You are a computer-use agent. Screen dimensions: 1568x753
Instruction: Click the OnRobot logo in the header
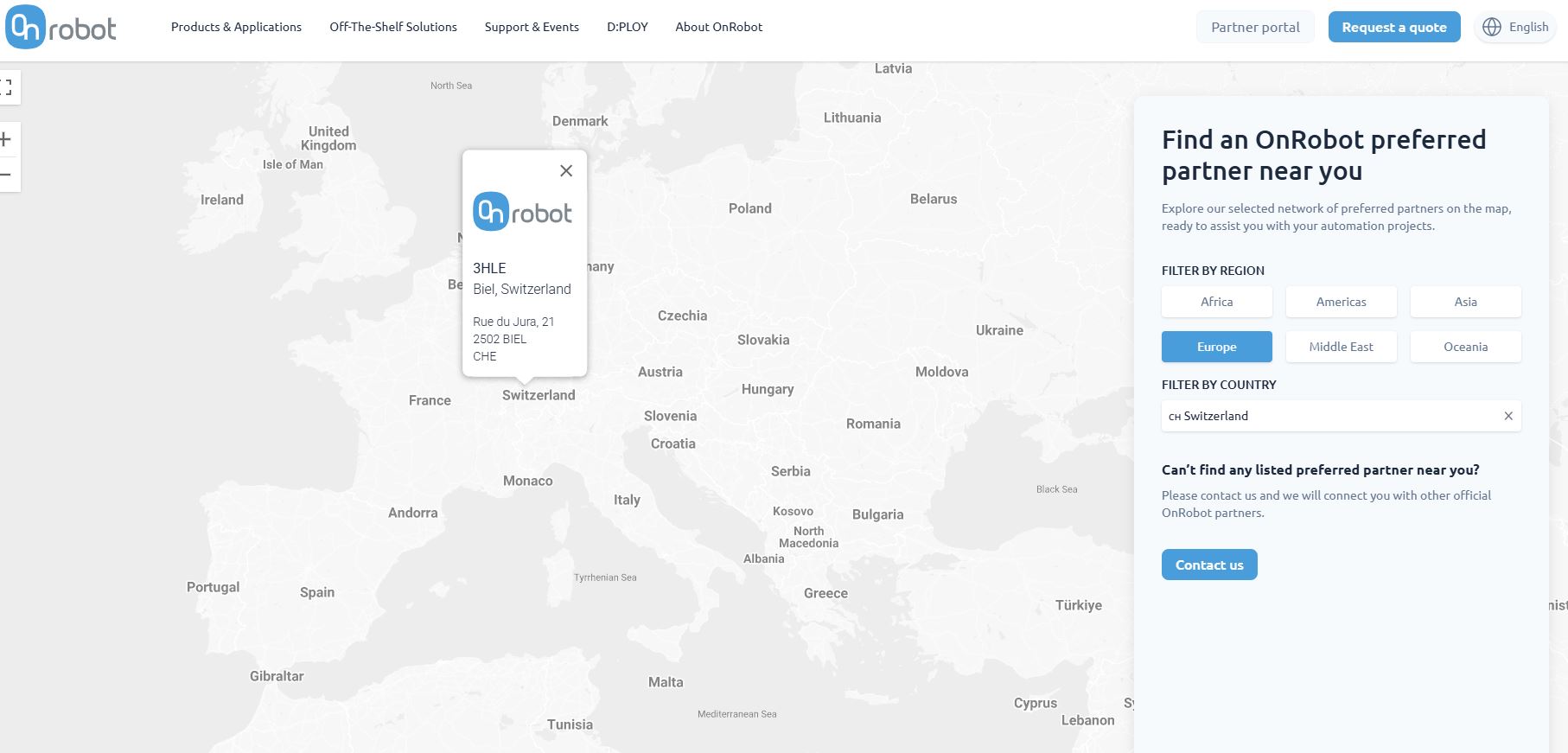(61, 28)
